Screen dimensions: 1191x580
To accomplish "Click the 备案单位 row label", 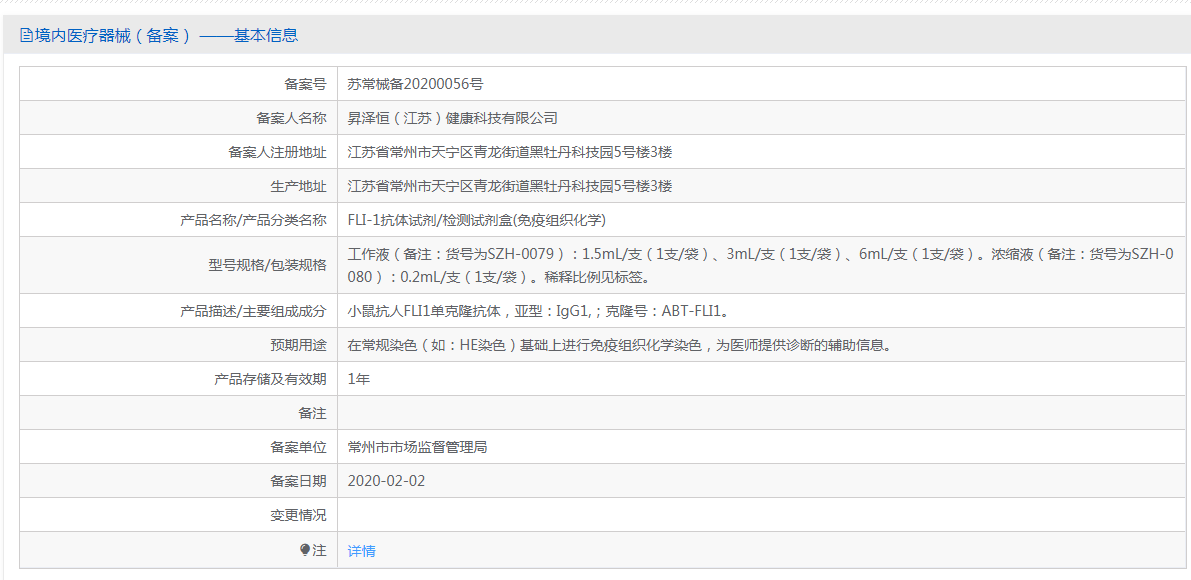I will click(299, 447).
